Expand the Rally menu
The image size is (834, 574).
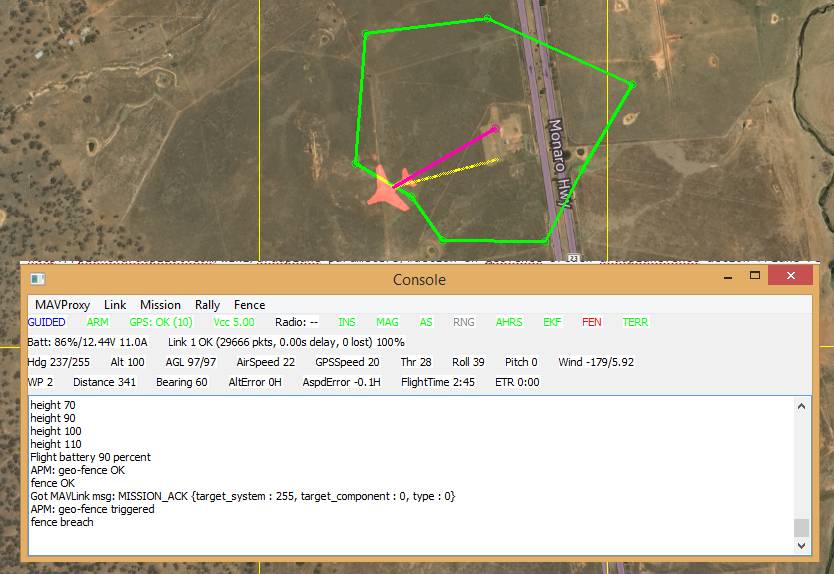point(207,305)
